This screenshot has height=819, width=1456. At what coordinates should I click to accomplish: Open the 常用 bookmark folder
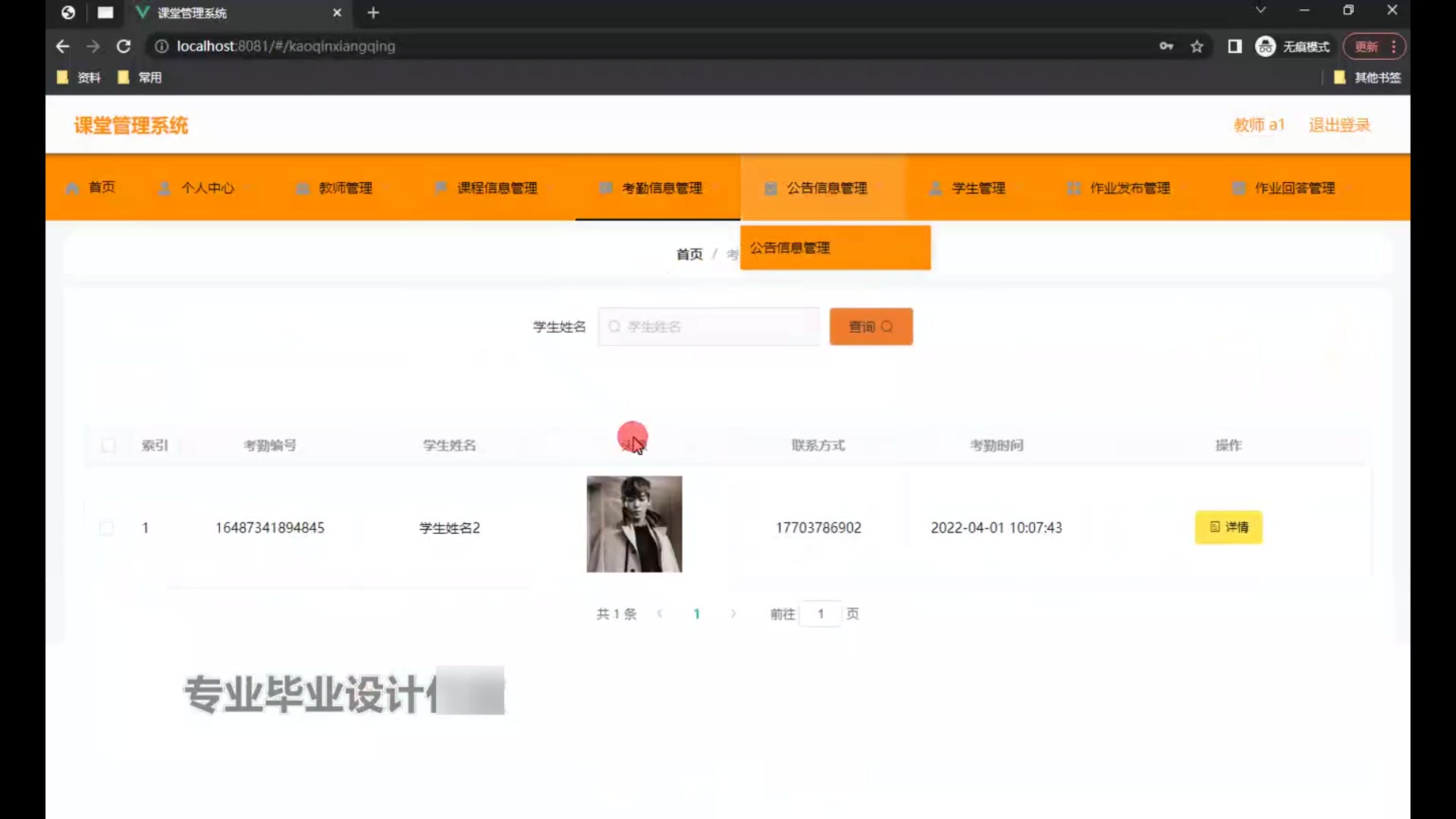point(140,77)
